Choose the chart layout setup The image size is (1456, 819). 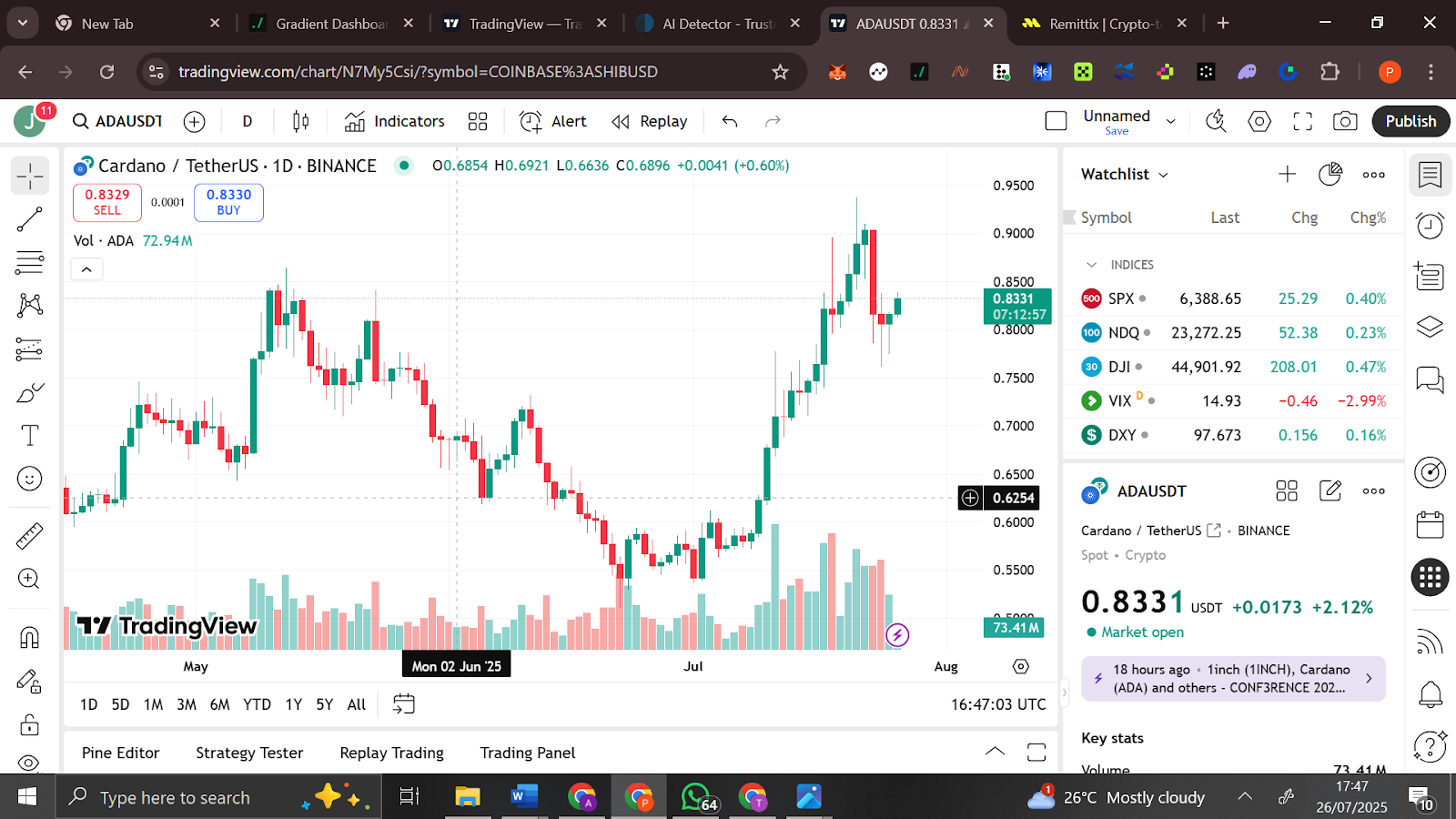pos(1056,121)
